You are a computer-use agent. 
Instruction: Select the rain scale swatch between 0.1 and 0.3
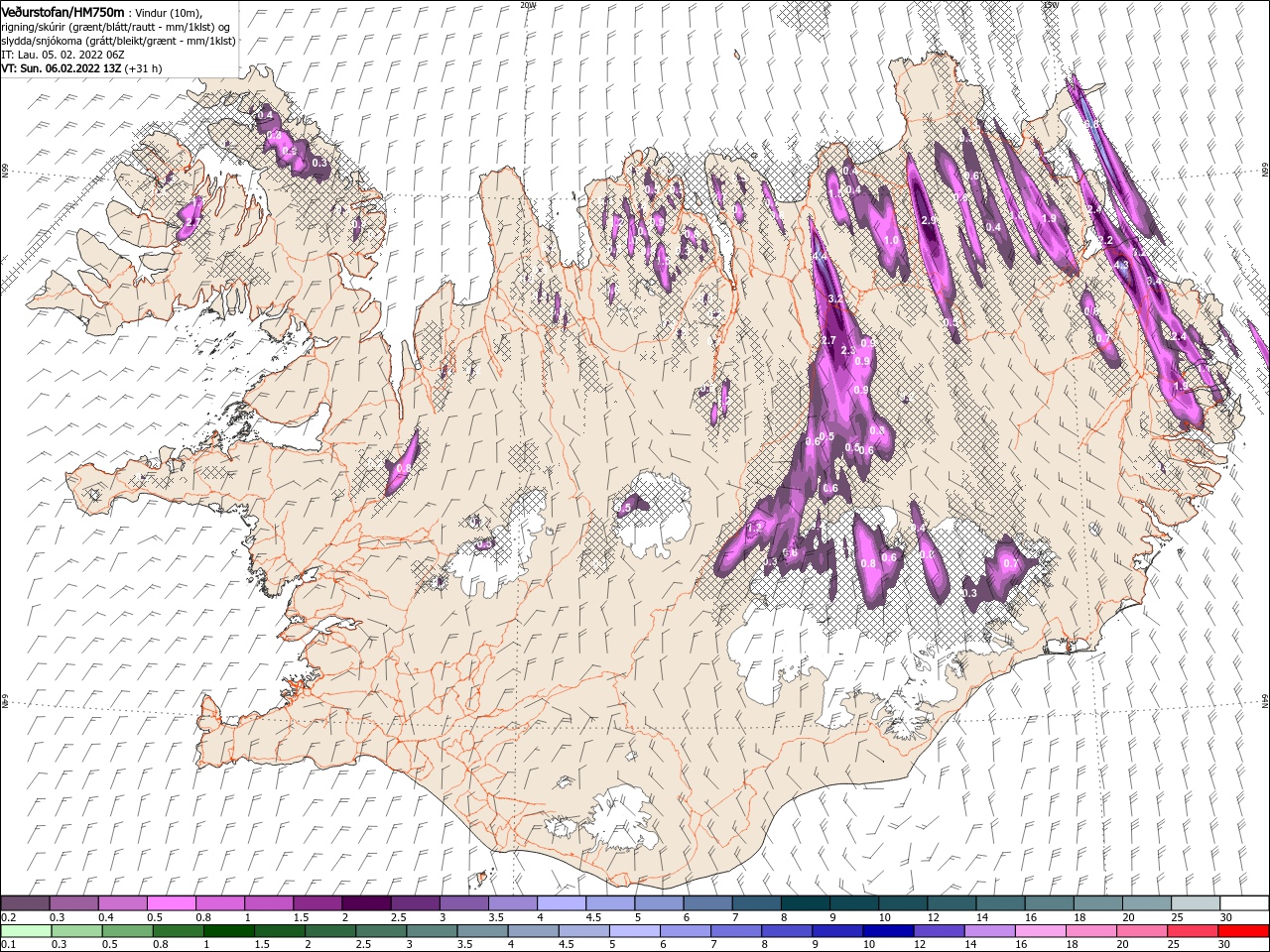[x=26, y=931]
